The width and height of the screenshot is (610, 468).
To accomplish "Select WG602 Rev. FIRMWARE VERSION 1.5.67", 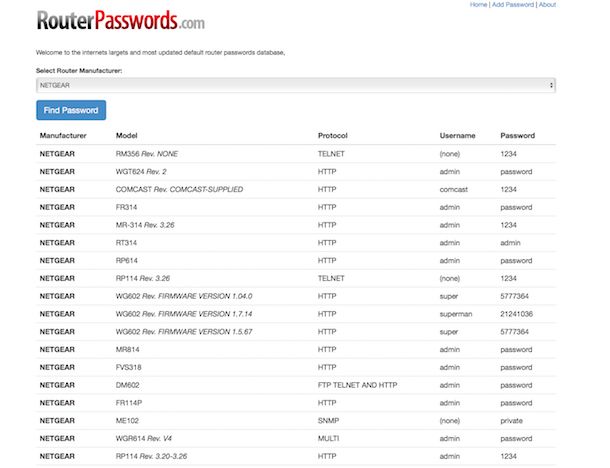I will click(184, 332).
